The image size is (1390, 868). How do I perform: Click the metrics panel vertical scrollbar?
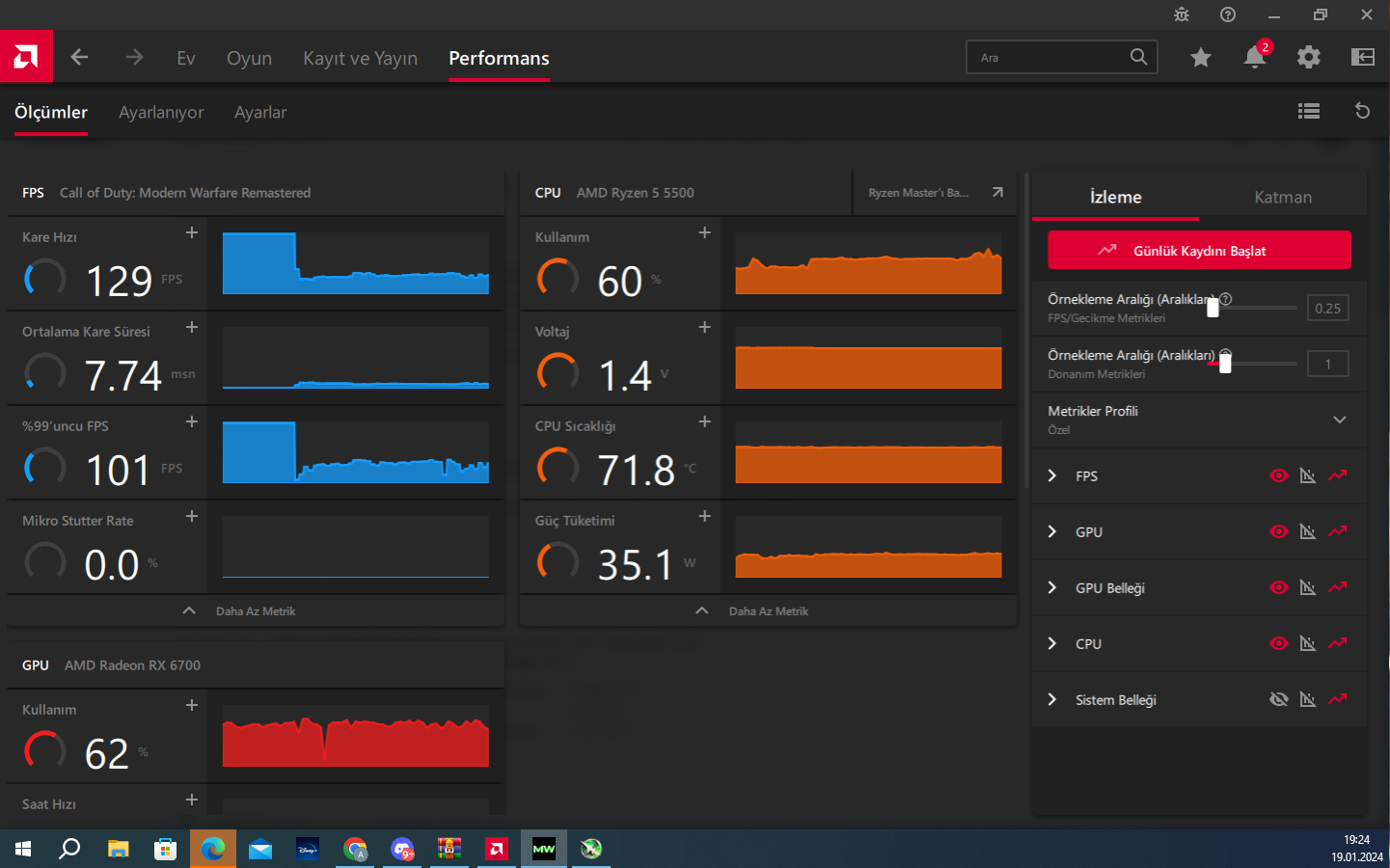point(1025,328)
